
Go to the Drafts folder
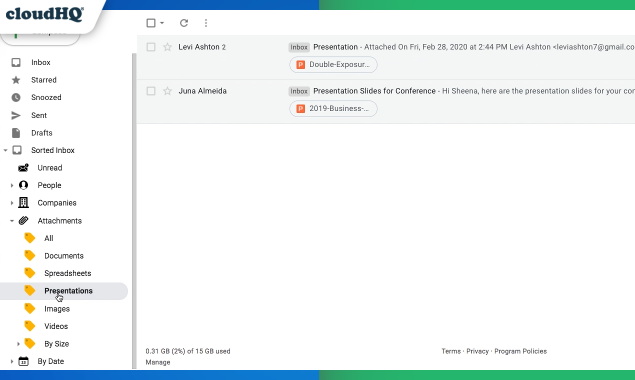pos(42,133)
